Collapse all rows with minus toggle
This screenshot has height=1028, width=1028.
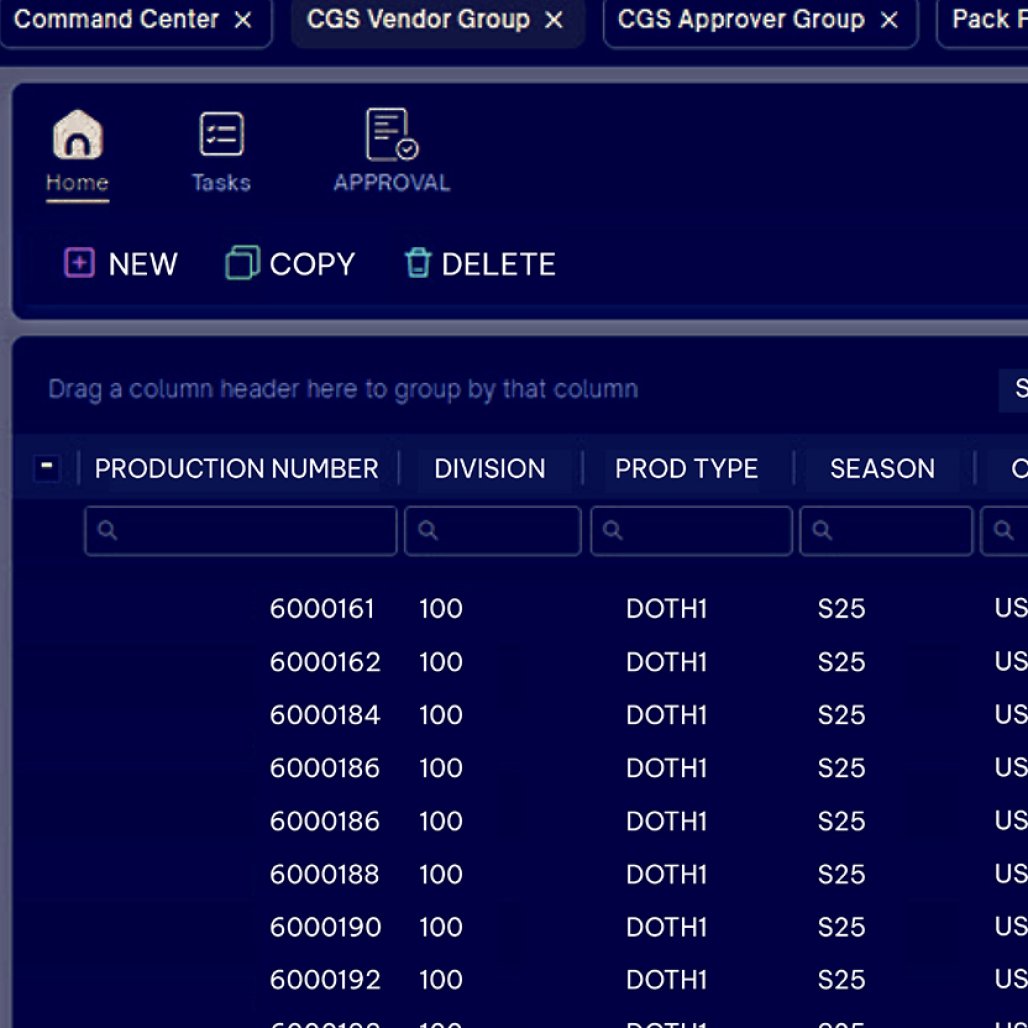(46, 468)
